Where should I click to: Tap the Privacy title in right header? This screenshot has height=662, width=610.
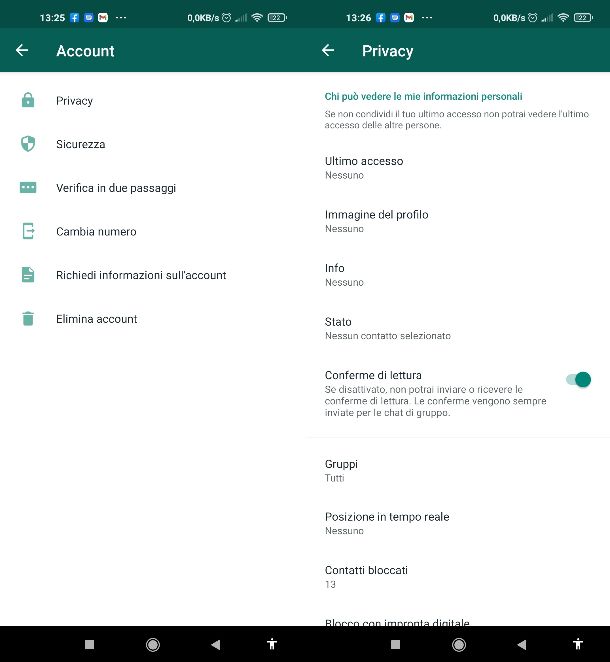[388, 51]
